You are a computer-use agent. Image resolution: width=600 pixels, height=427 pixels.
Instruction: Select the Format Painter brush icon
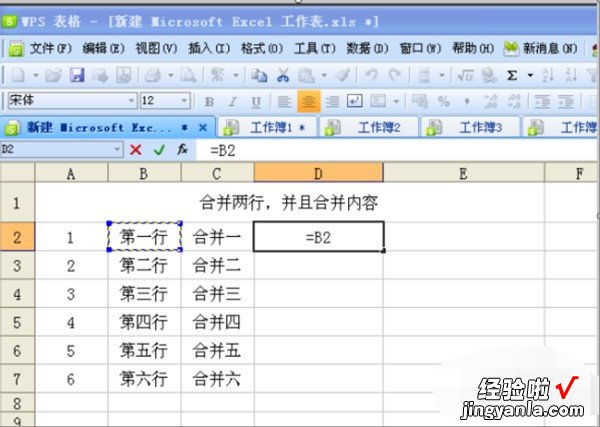coord(342,75)
